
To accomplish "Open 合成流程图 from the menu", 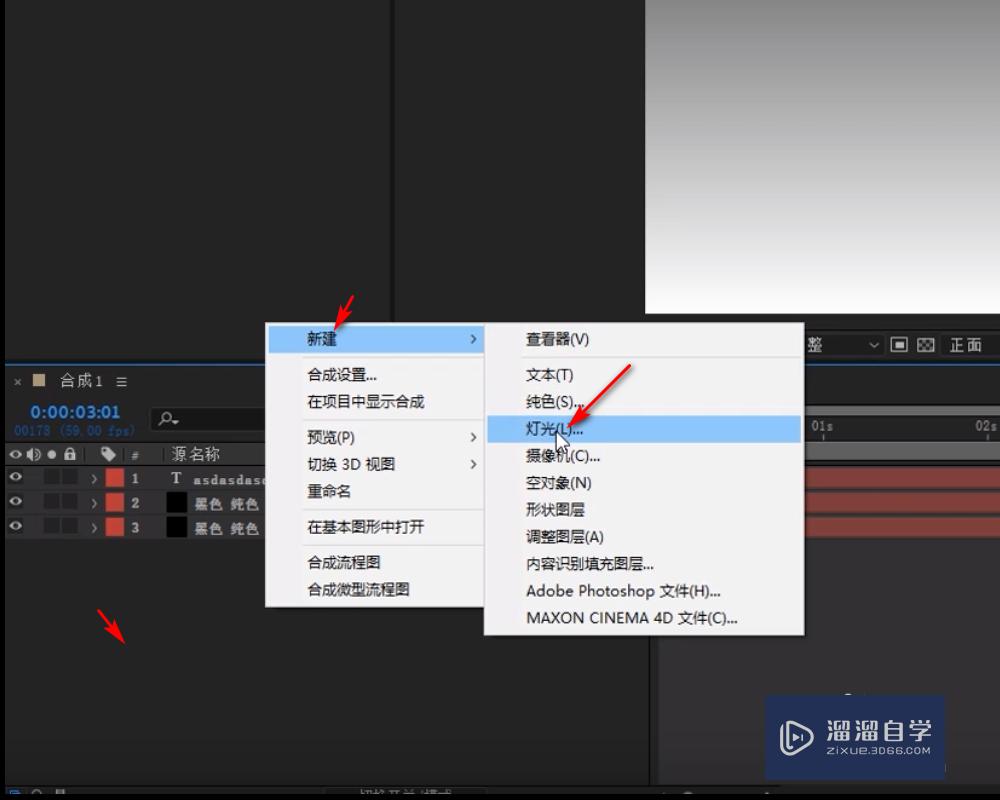I will [x=344, y=562].
